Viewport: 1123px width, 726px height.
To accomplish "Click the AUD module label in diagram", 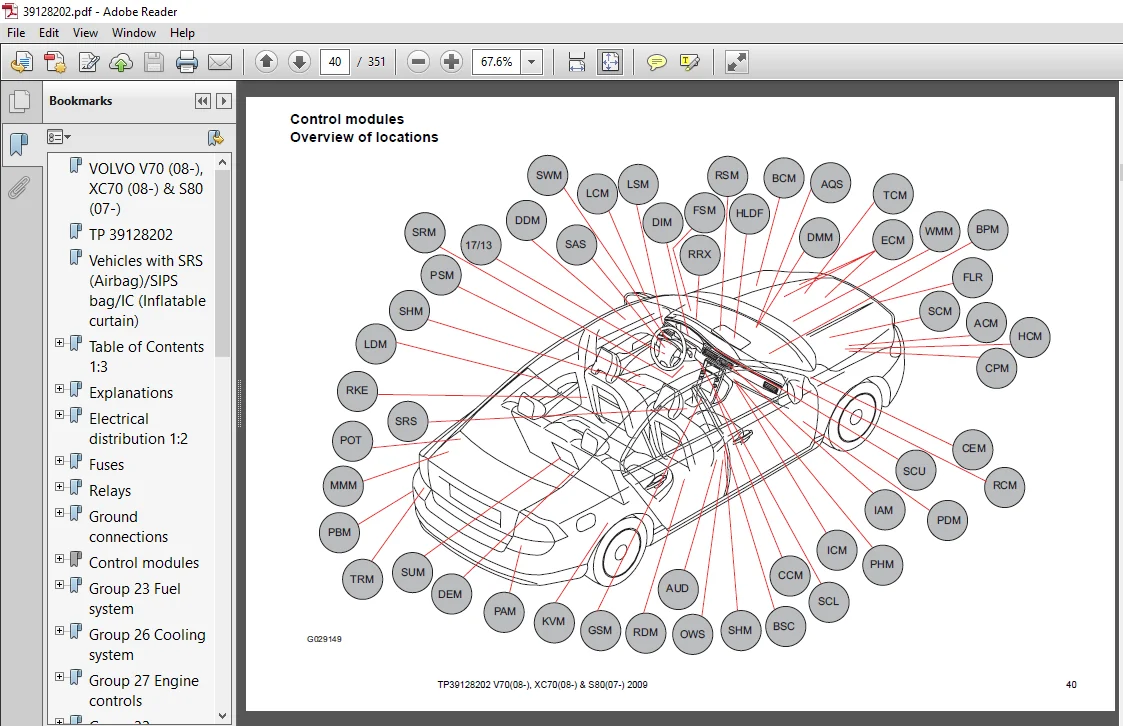I will [x=677, y=589].
